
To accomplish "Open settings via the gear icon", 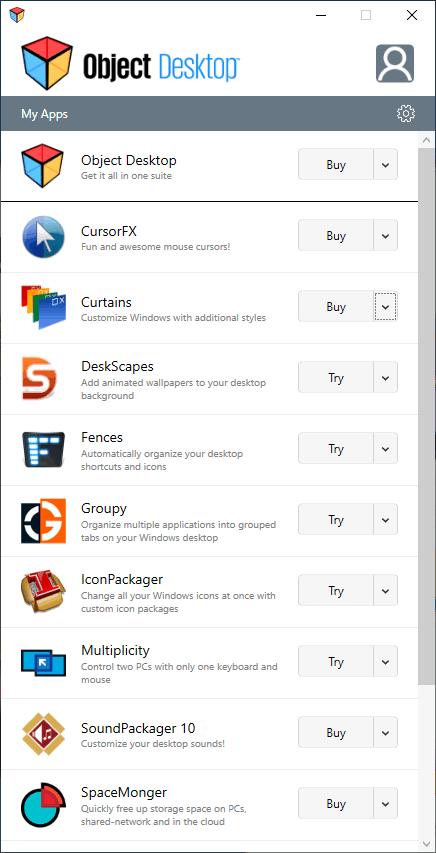I will pyautogui.click(x=406, y=114).
